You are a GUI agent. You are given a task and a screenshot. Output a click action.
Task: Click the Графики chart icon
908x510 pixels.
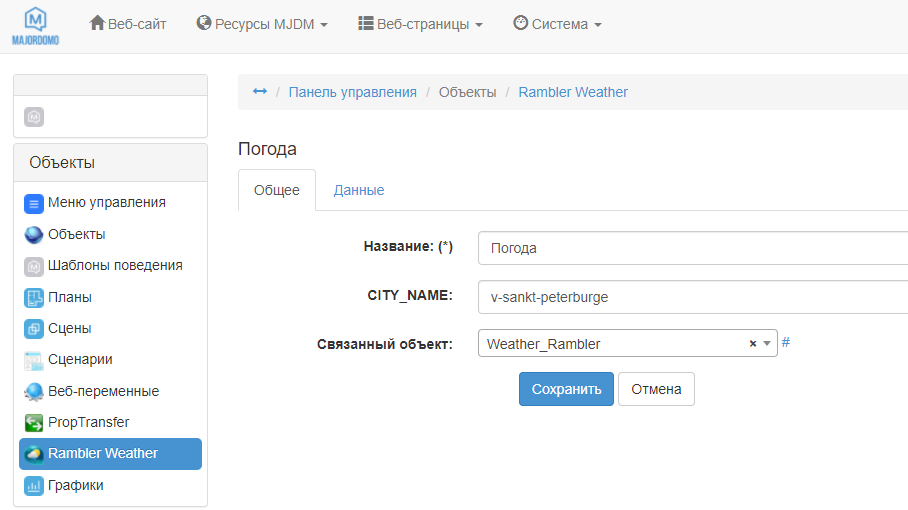[x=34, y=486]
